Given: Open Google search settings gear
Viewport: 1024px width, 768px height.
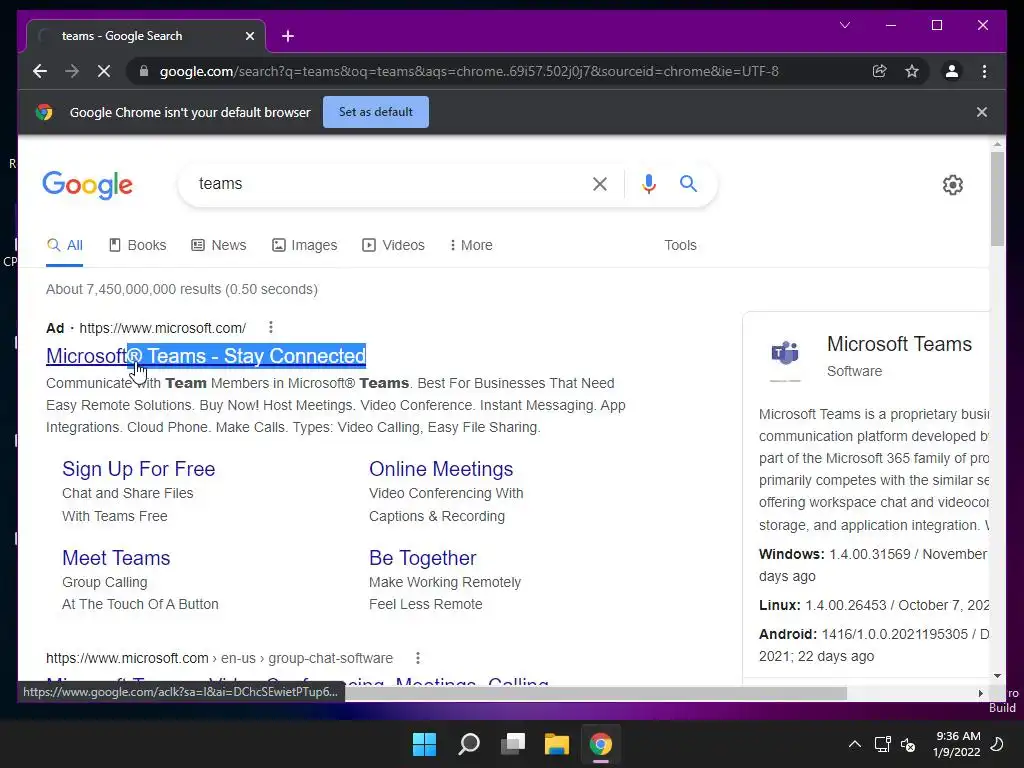Looking at the screenshot, I should [953, 185].
